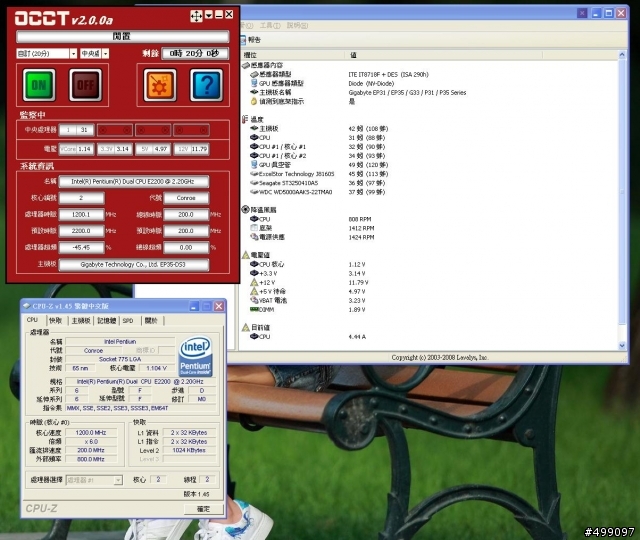Switch to the 關於 about tab in CPU-Z
Viewport: 640px width, 540px height.
[151, 320]
